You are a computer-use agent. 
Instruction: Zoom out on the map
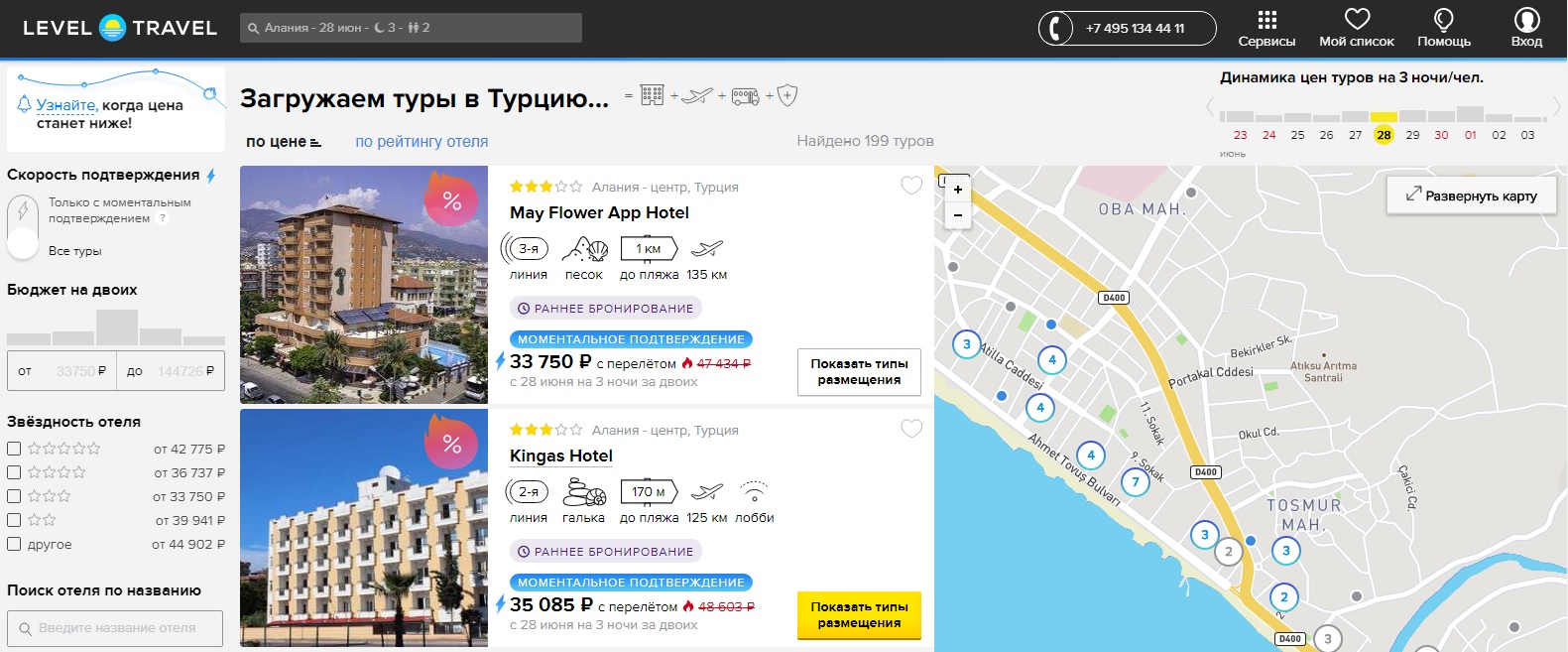pos(958,214)
